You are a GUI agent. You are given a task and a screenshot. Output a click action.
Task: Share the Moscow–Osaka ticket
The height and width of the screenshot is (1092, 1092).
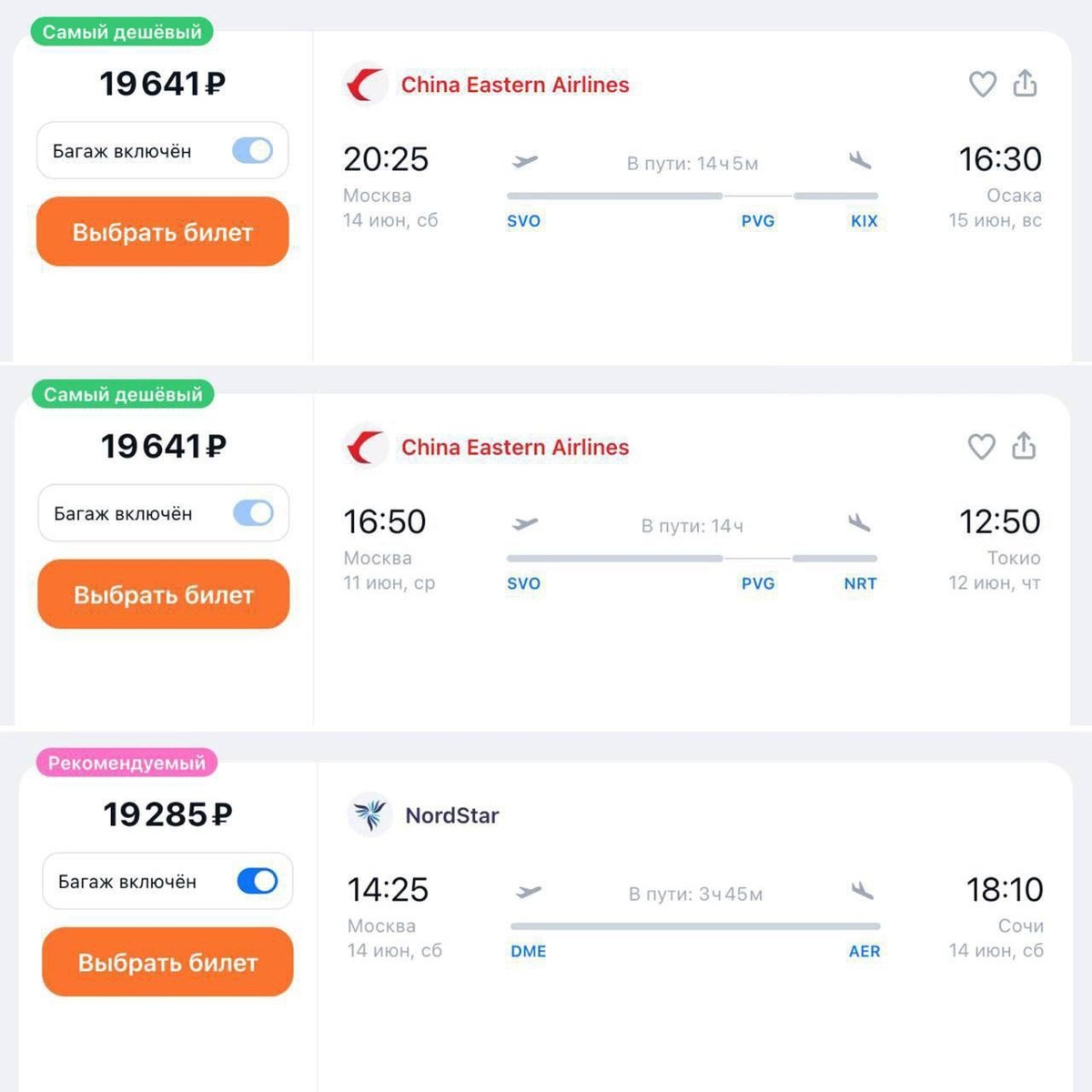point(1025,83)
